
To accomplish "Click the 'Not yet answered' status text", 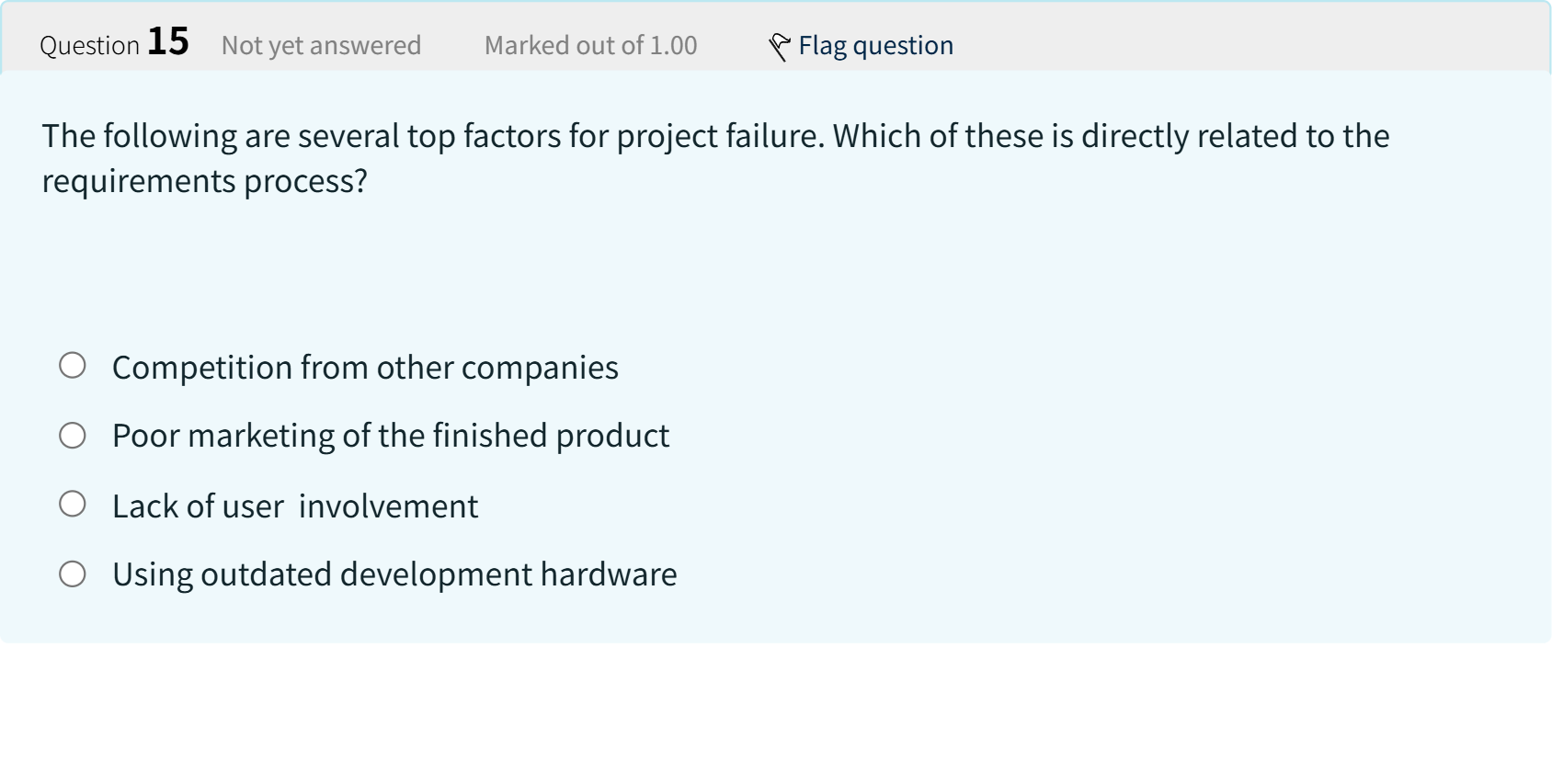I will (321, 45).
